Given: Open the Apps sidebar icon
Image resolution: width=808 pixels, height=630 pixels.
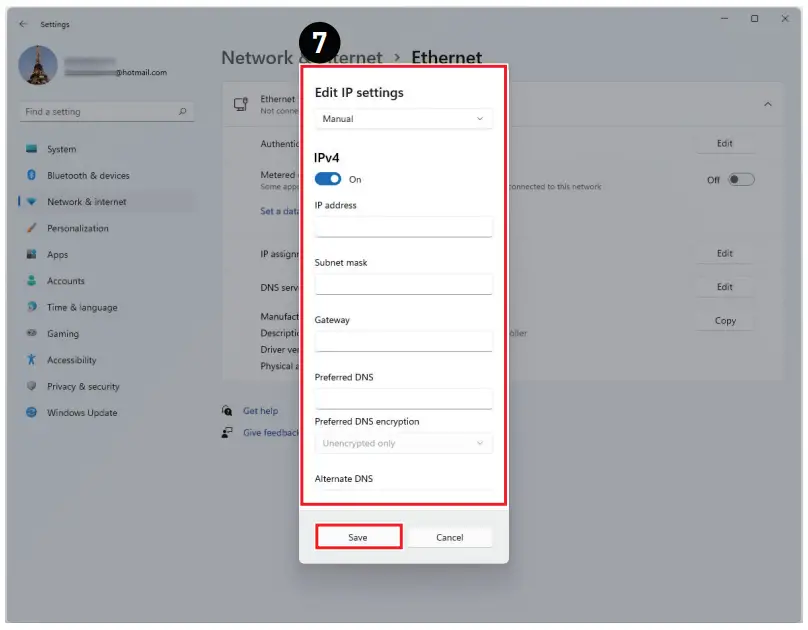Looking at the screenshot, I should pos(32,255).
